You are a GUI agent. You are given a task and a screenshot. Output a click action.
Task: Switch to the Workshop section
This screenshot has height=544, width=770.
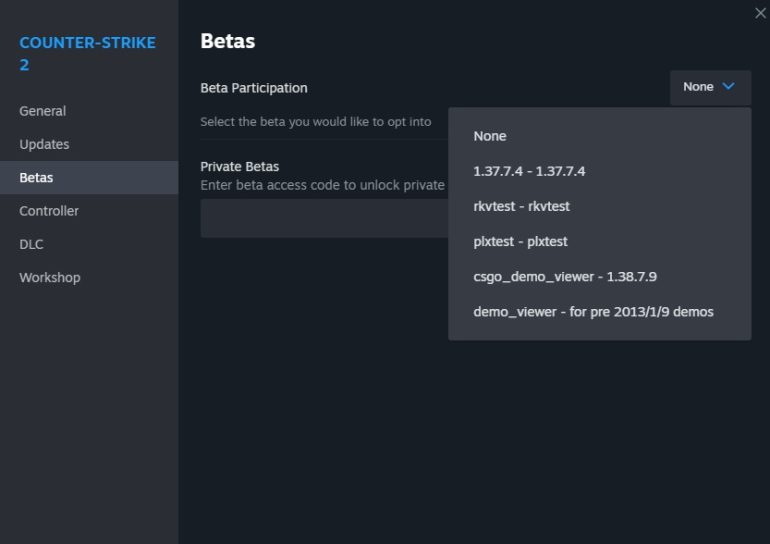[50, 277]
